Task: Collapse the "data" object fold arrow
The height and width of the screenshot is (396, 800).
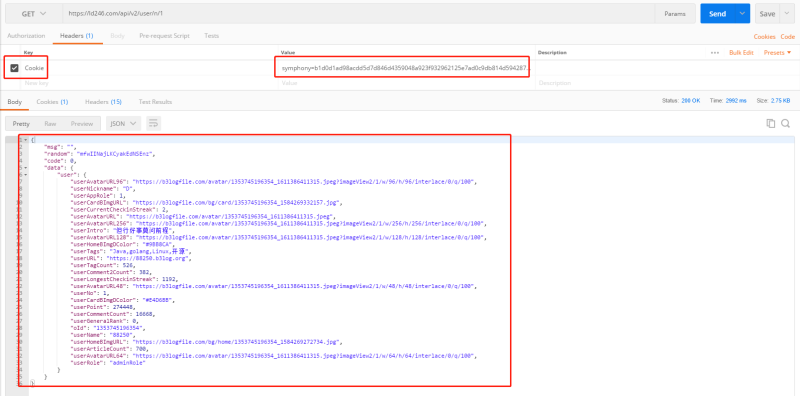Action: [x=26, y=167]
